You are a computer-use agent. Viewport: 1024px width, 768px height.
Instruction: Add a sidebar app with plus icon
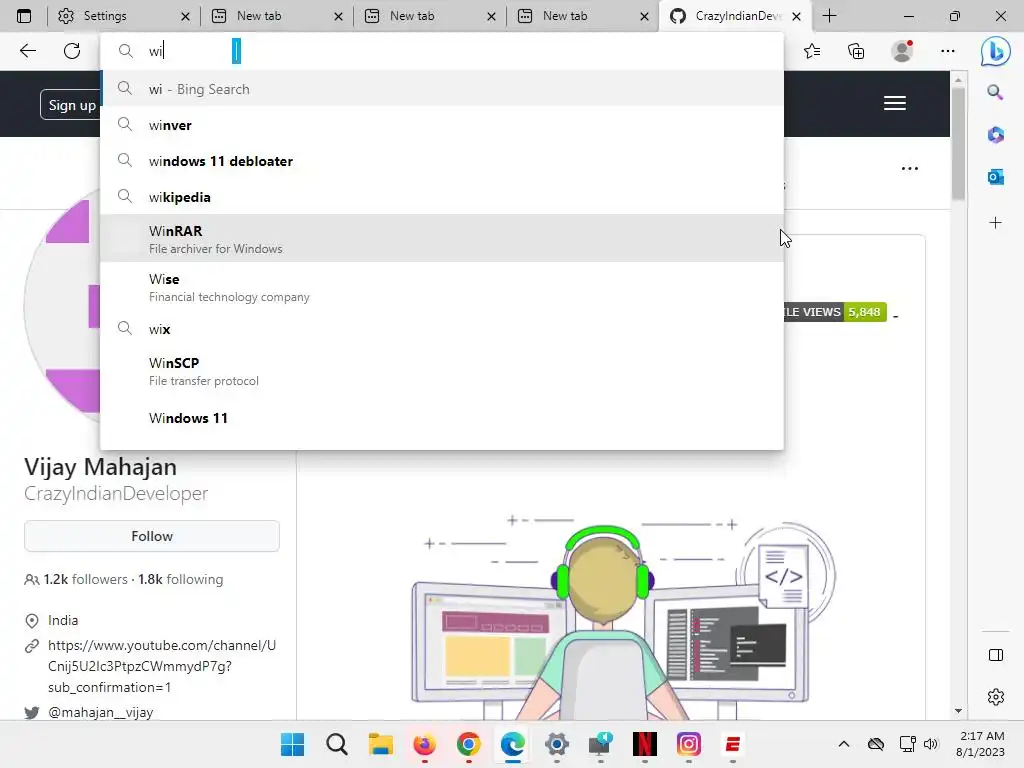[x=995, y=223]
